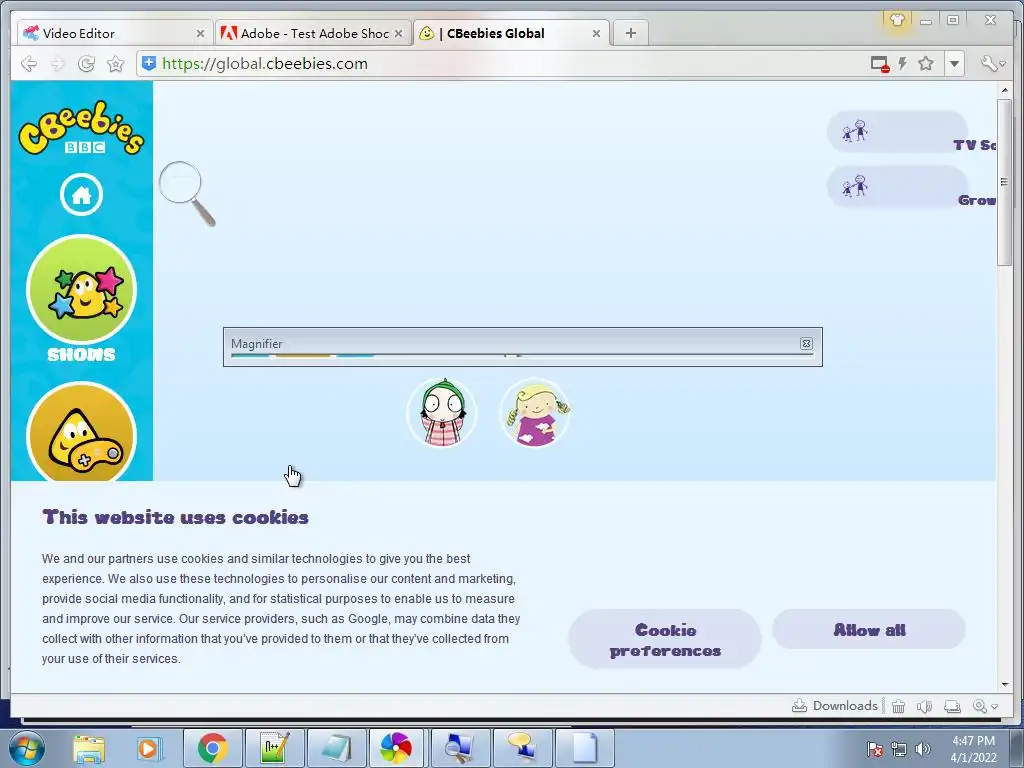Click the scroll down arrow in the cookie banner
Viewport: 1024px width, 768px height.
point(1004,684)
